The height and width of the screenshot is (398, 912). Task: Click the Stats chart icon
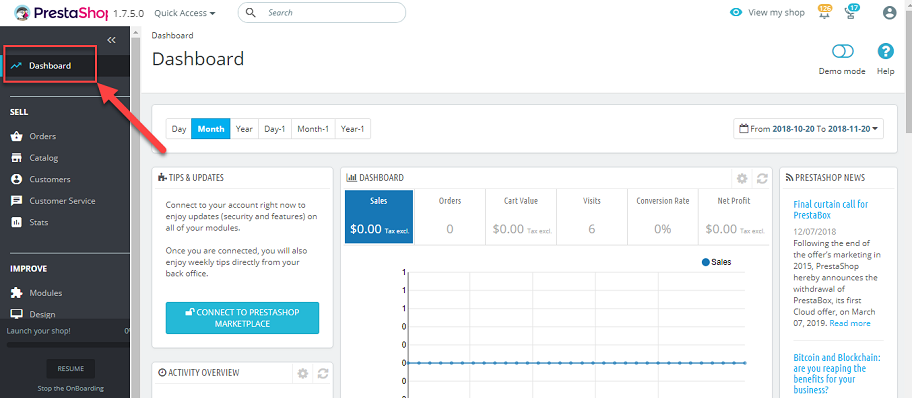(x=16, y=222)
